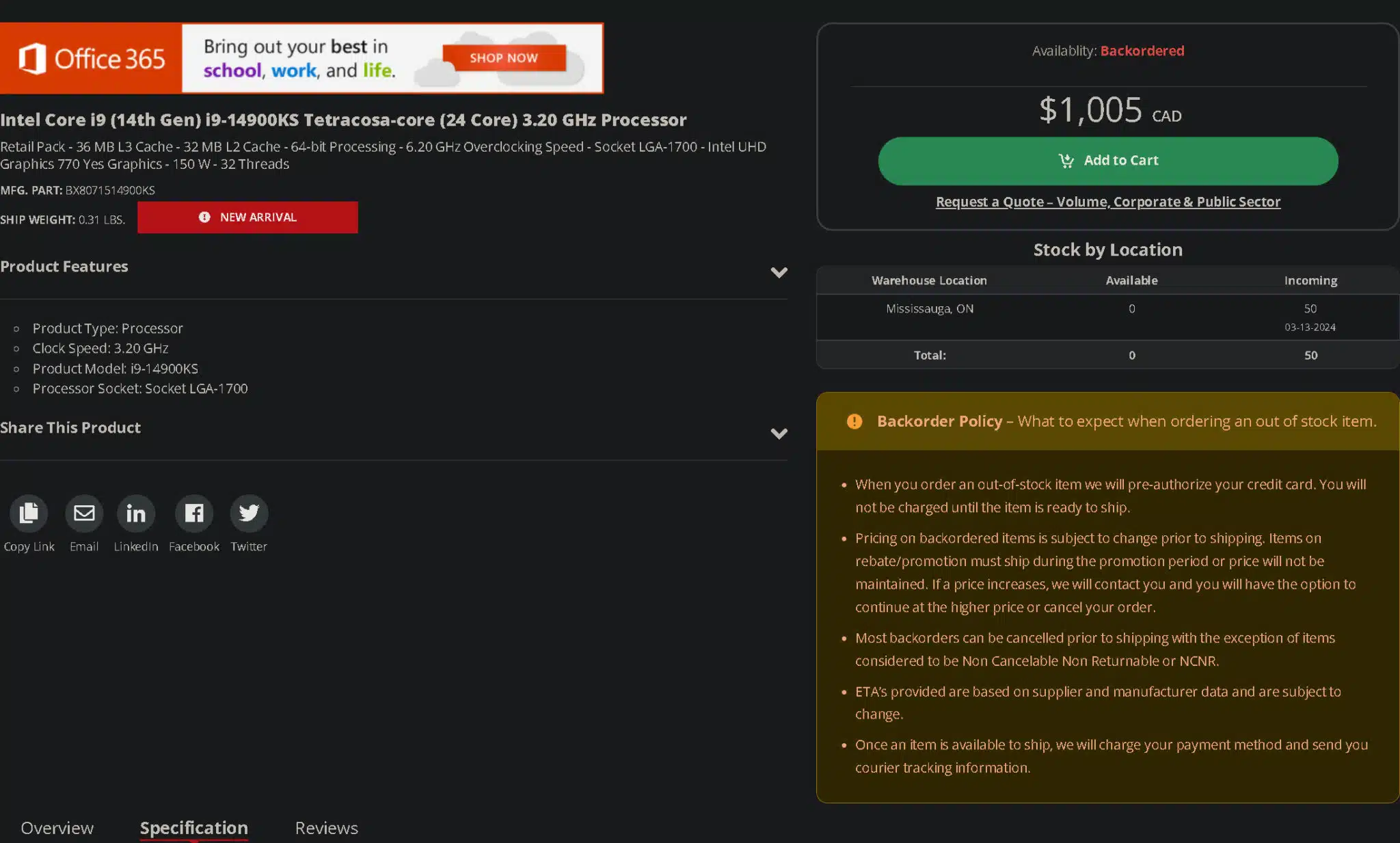Select the Specification tab

(194, 828)
